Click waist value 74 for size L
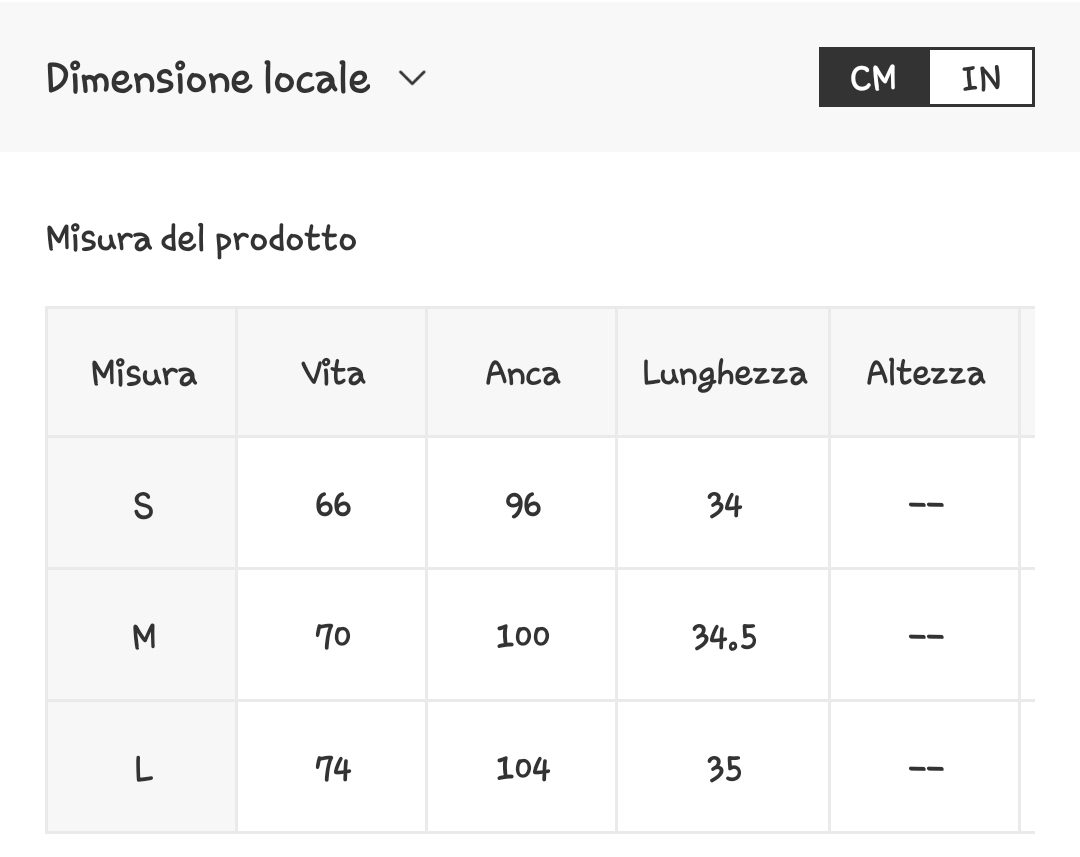 (333, 768)
